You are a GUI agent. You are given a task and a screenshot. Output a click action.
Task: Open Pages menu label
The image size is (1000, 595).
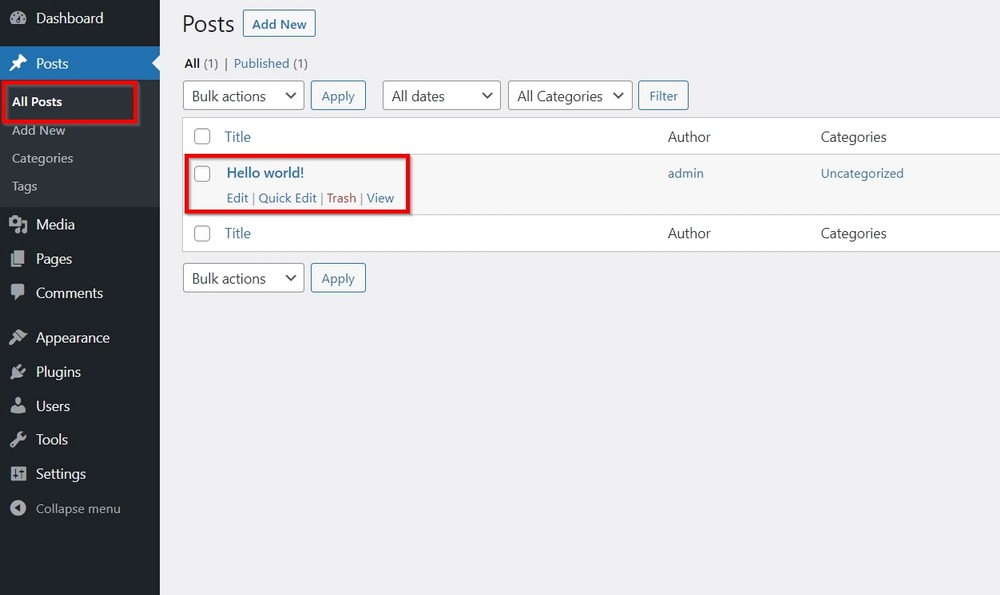tap(54, 259)
